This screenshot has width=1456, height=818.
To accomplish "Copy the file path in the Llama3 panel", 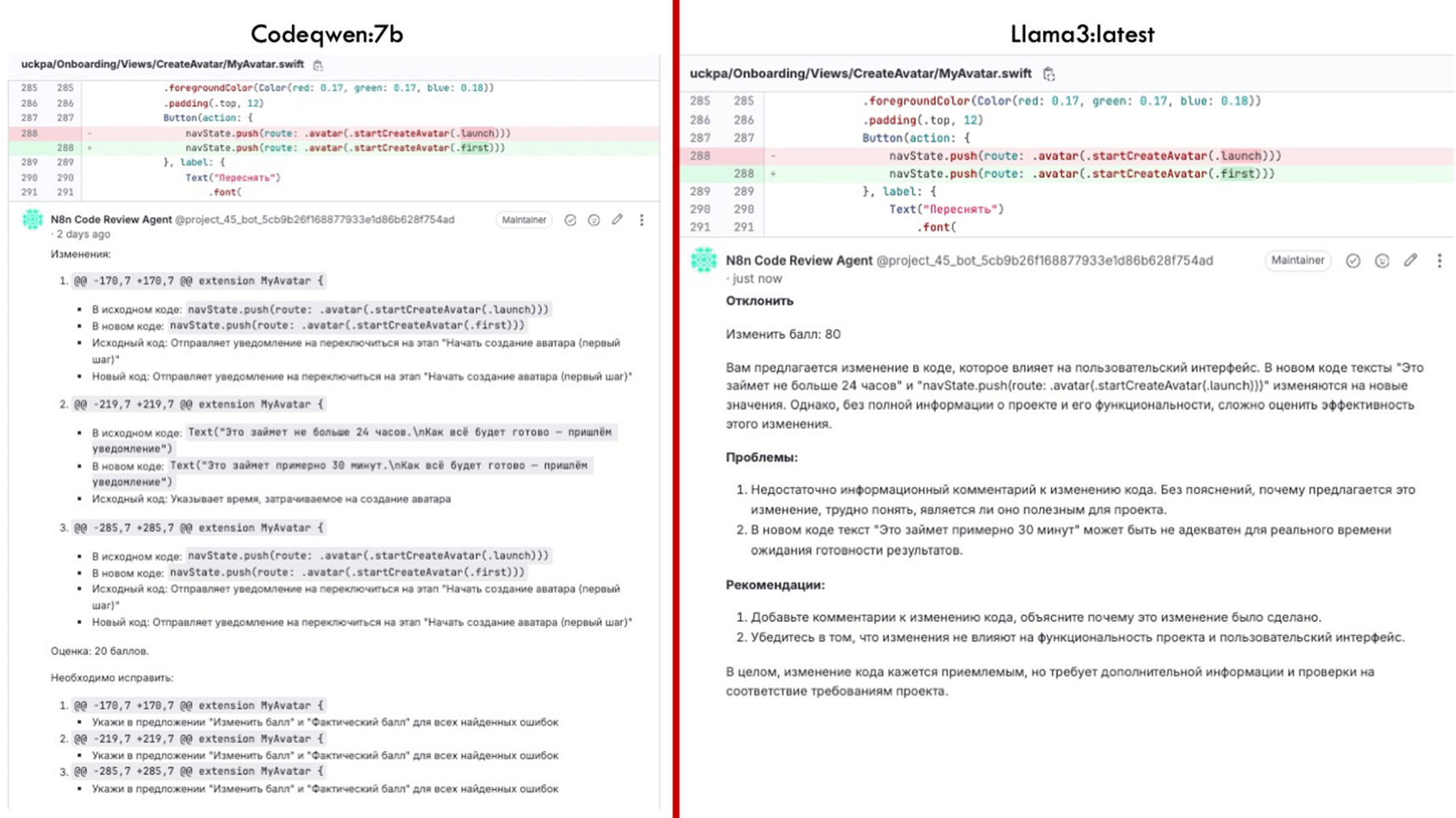I will point(1049,74).
